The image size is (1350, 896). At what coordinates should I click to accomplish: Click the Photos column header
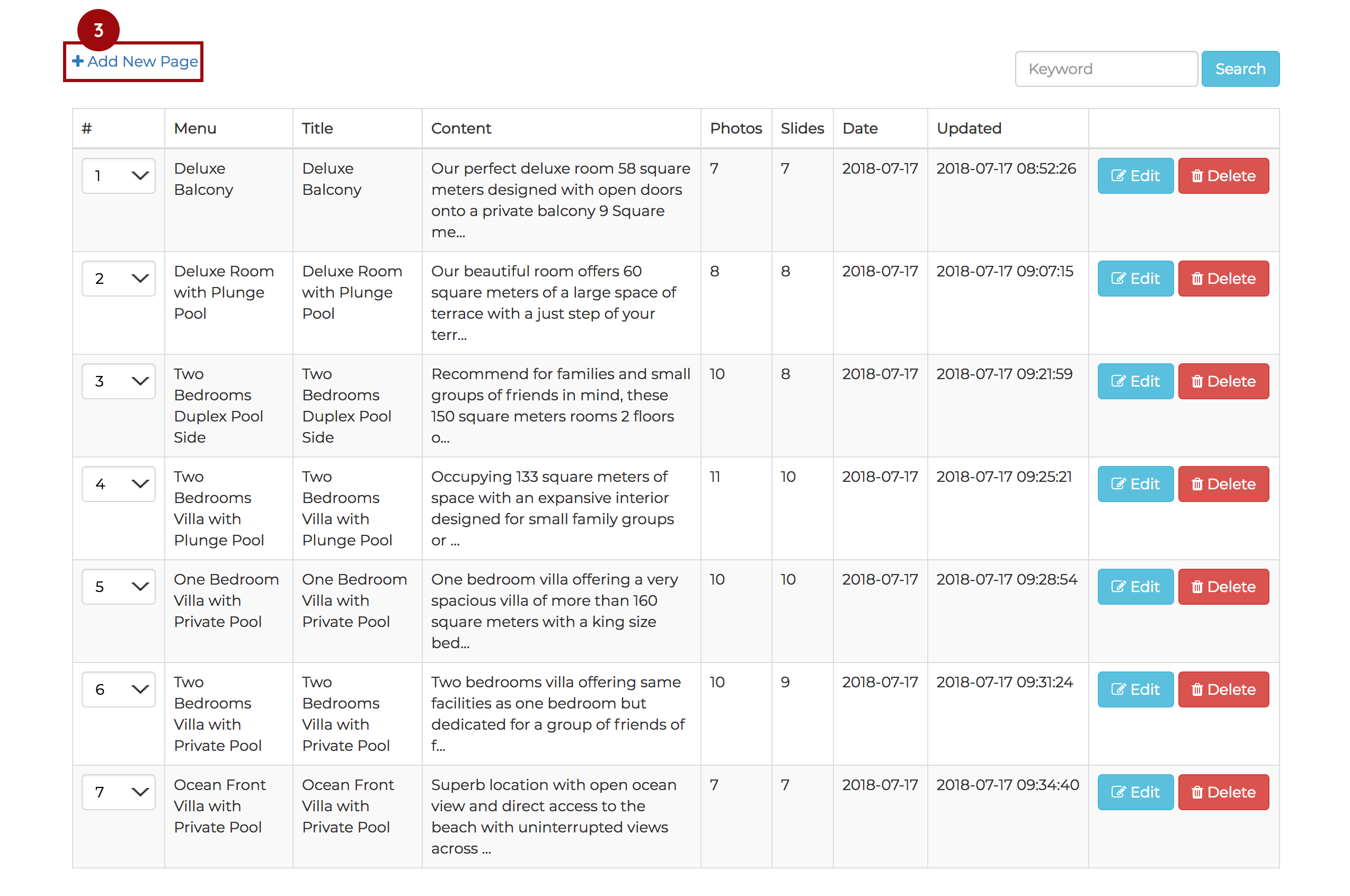click(735, 128)
